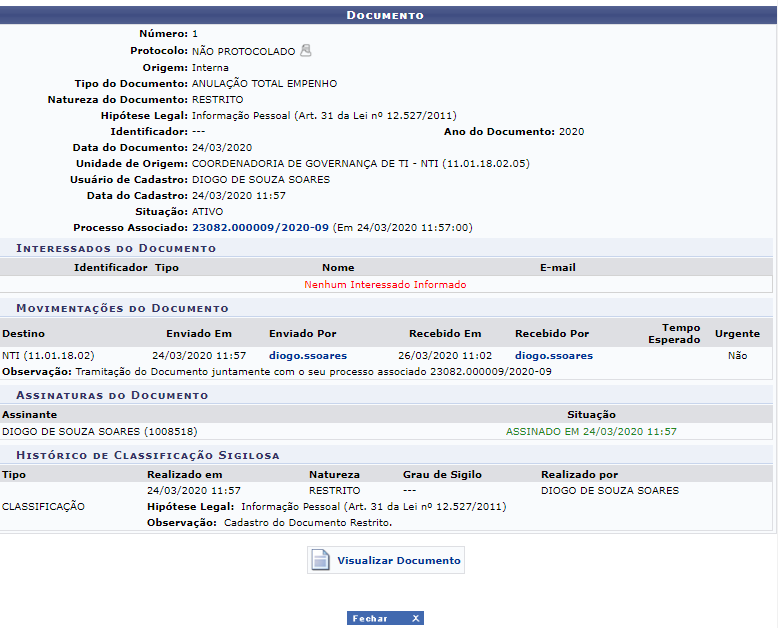Click the X icon on the Fechar bar
This screenshot has width=778, height=628.
416,619
